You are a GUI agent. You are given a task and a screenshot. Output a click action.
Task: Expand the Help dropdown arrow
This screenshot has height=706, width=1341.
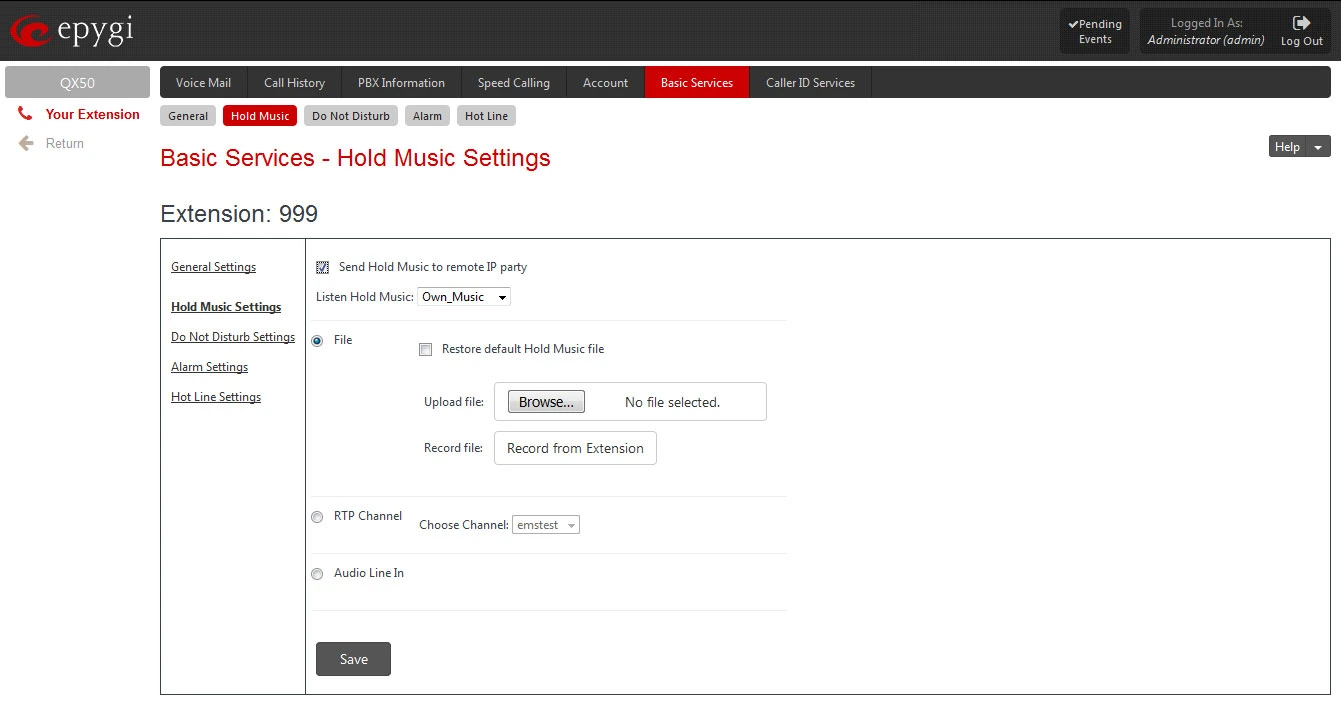coord(1318,147)
